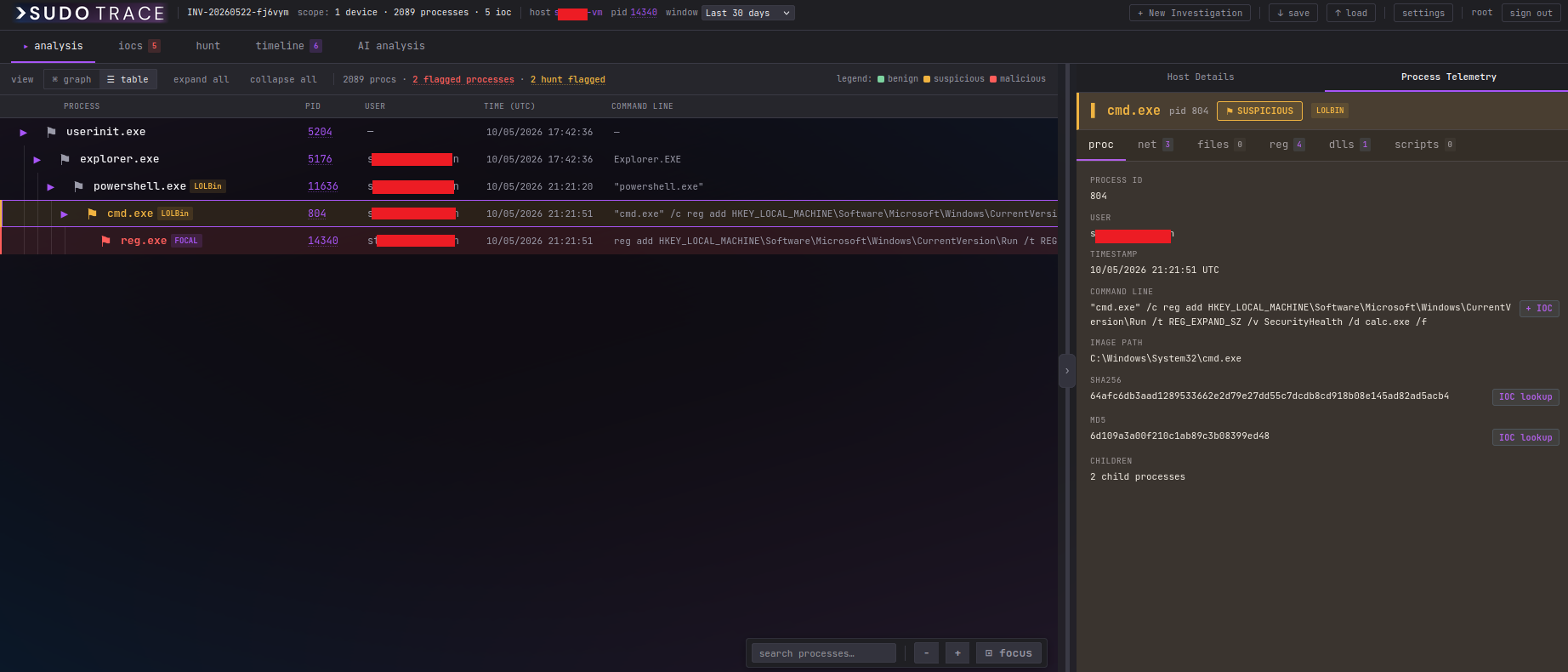Click expand all
Viewport: 1568px width, 672px height.
(201, 79)
